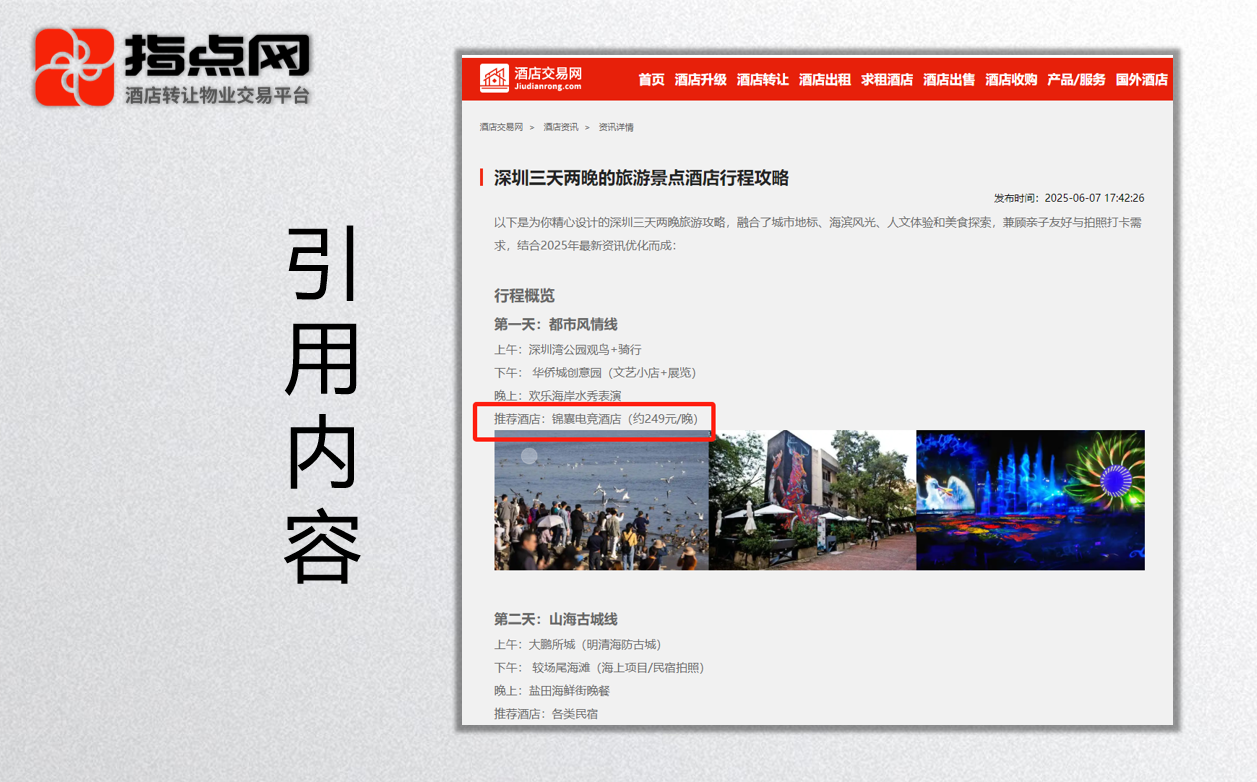Click the line 上午：大鹏所城

tap(578, 644)
